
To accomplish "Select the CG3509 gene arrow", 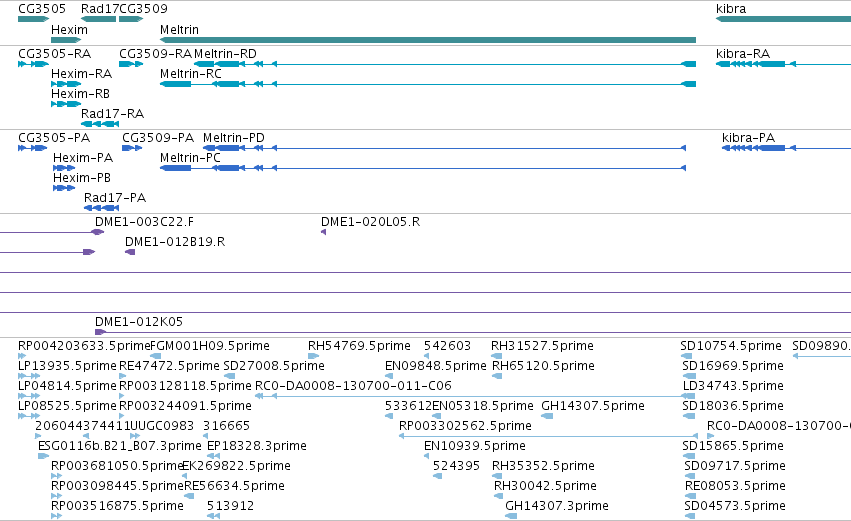I will 131,19.
